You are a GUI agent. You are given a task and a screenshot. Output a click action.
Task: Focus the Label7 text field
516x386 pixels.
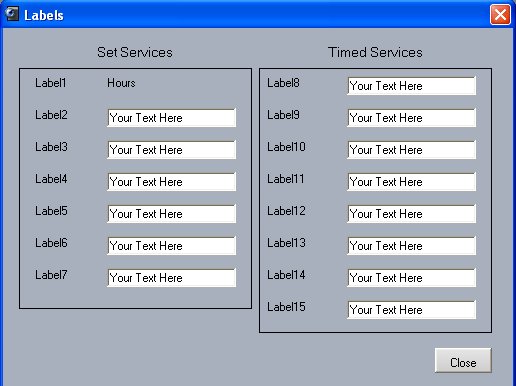tap(172, 278)
